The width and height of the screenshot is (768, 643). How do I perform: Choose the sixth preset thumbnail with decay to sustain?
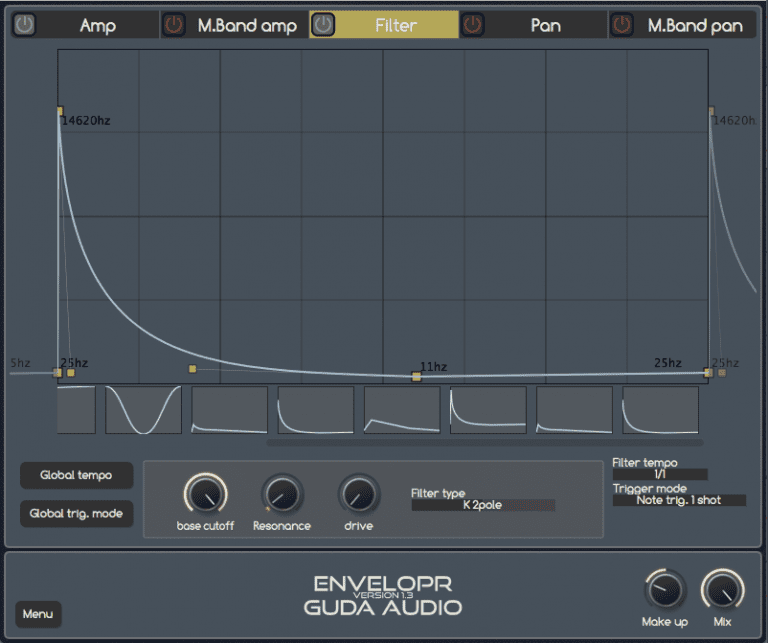coord(488,410)
